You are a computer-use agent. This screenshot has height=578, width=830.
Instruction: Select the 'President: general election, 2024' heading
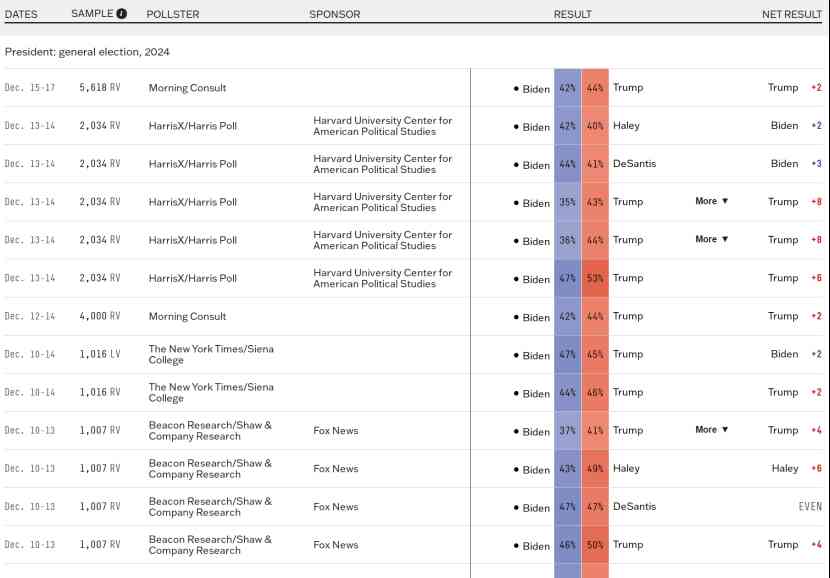pyautogui.click(x=87, y=52)
